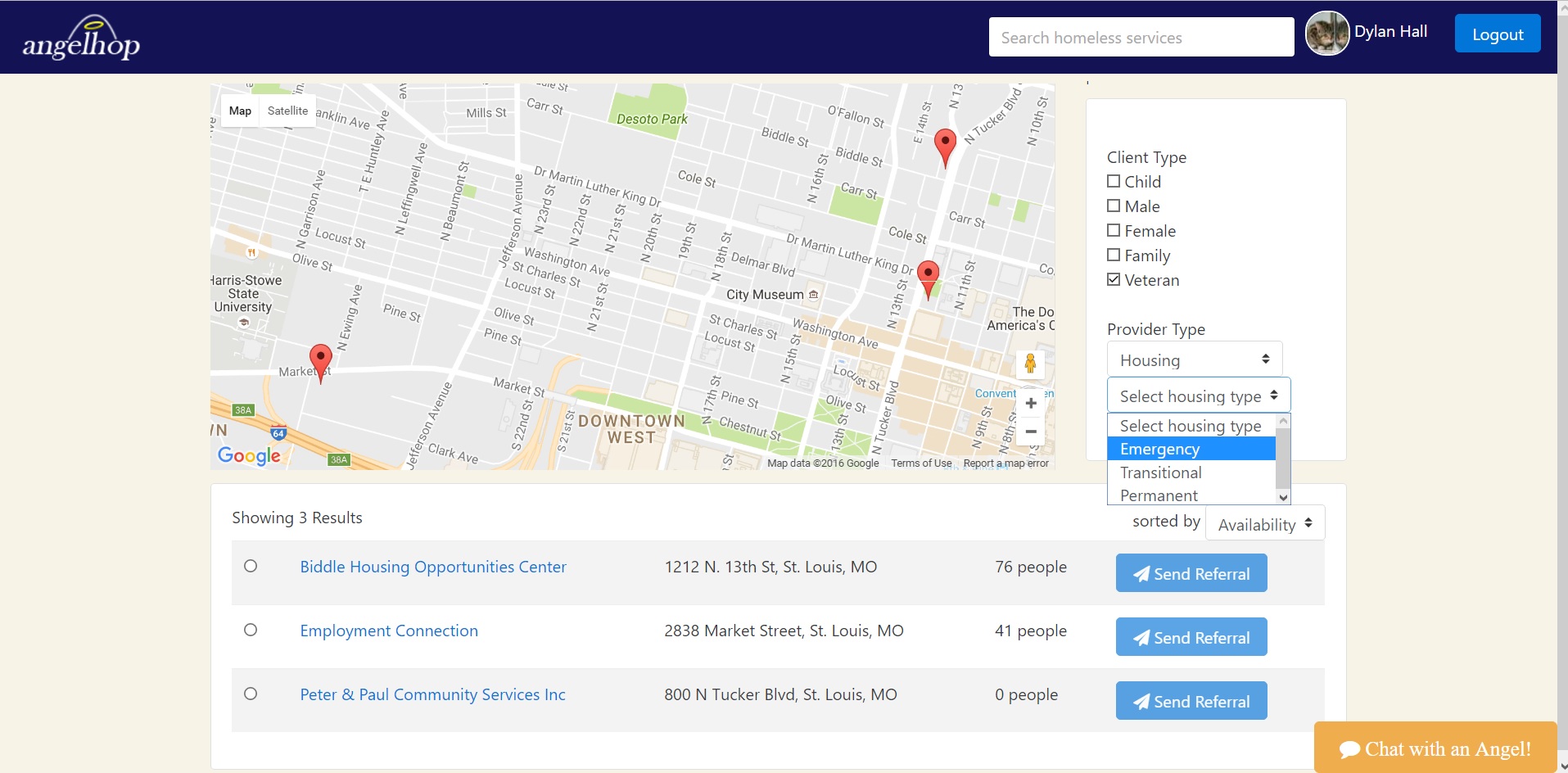Image resolution: width=1568 pixels, height=773 pixels.
Task: Choose Transitional housing type option
Action: [1191, 472]
